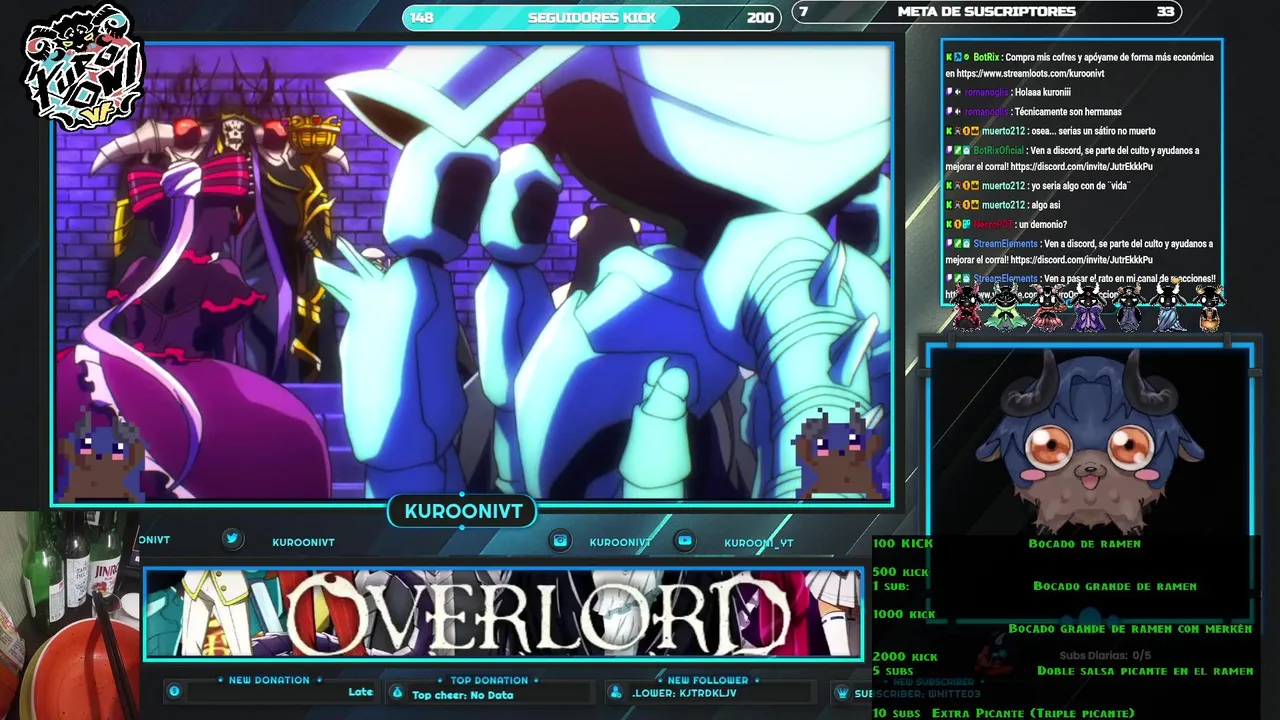The image size is (1280, 720).
Task: Click the YouTube play icon
Action: point(685,540)
